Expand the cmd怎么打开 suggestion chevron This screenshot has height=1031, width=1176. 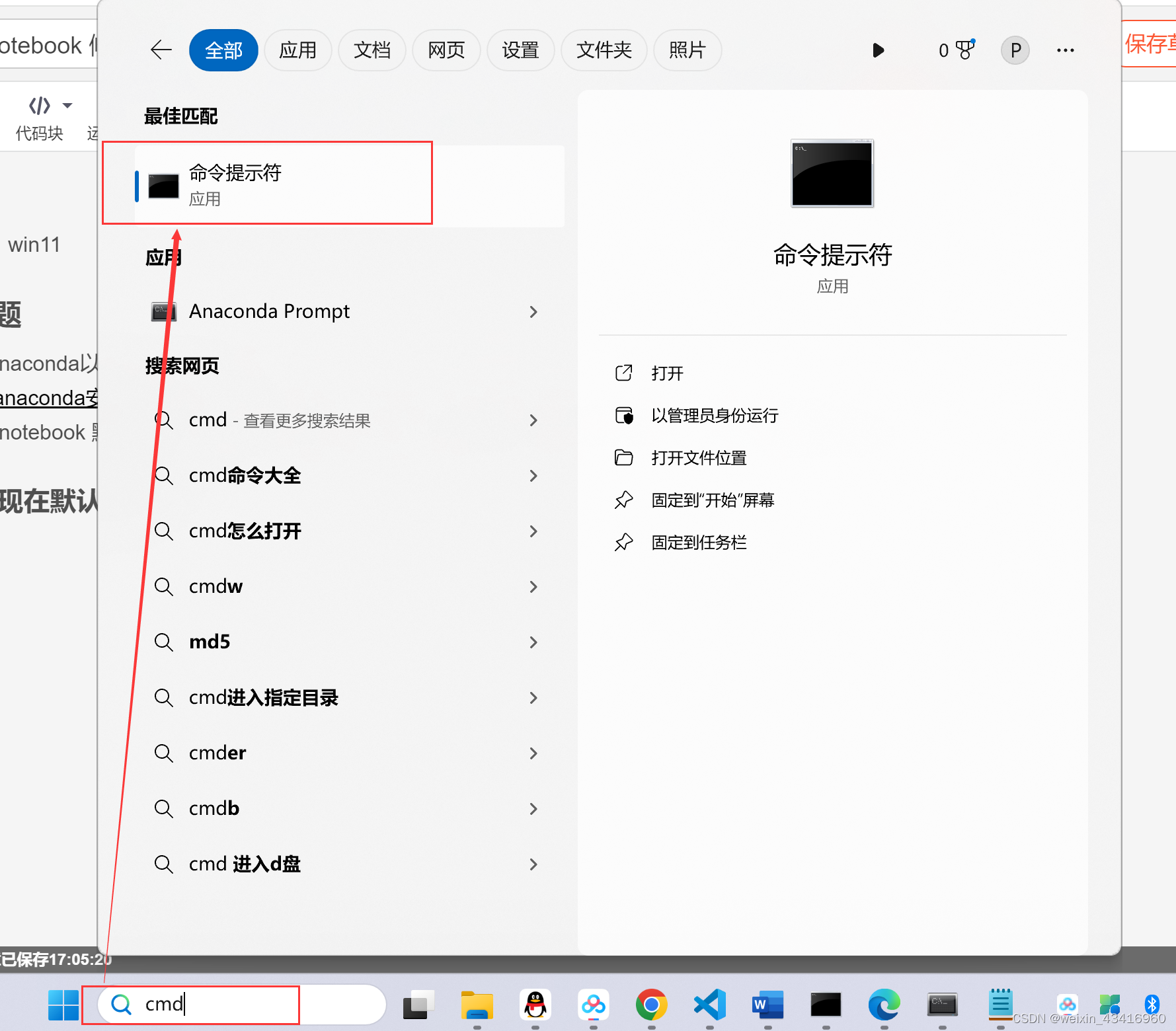pos(533,531)
